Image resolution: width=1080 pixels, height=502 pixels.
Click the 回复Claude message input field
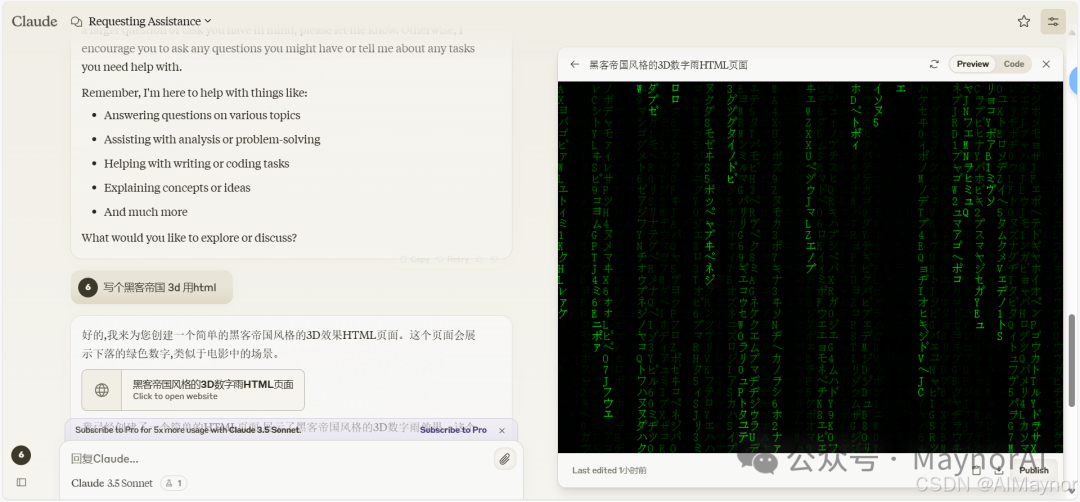click(276, 459)
